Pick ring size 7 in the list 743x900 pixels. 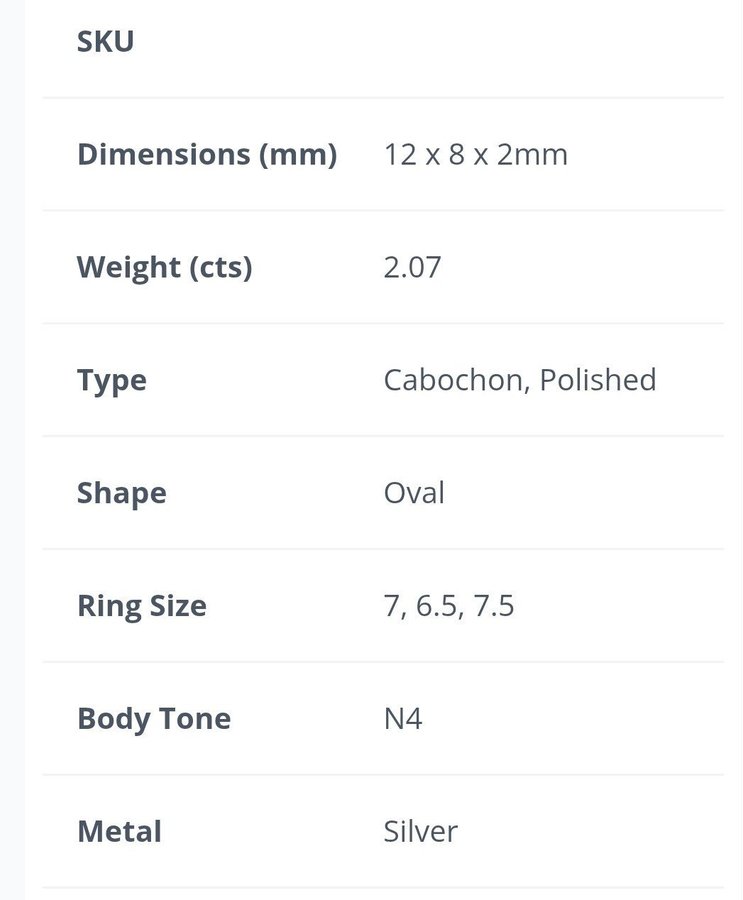tap(391, 606)
